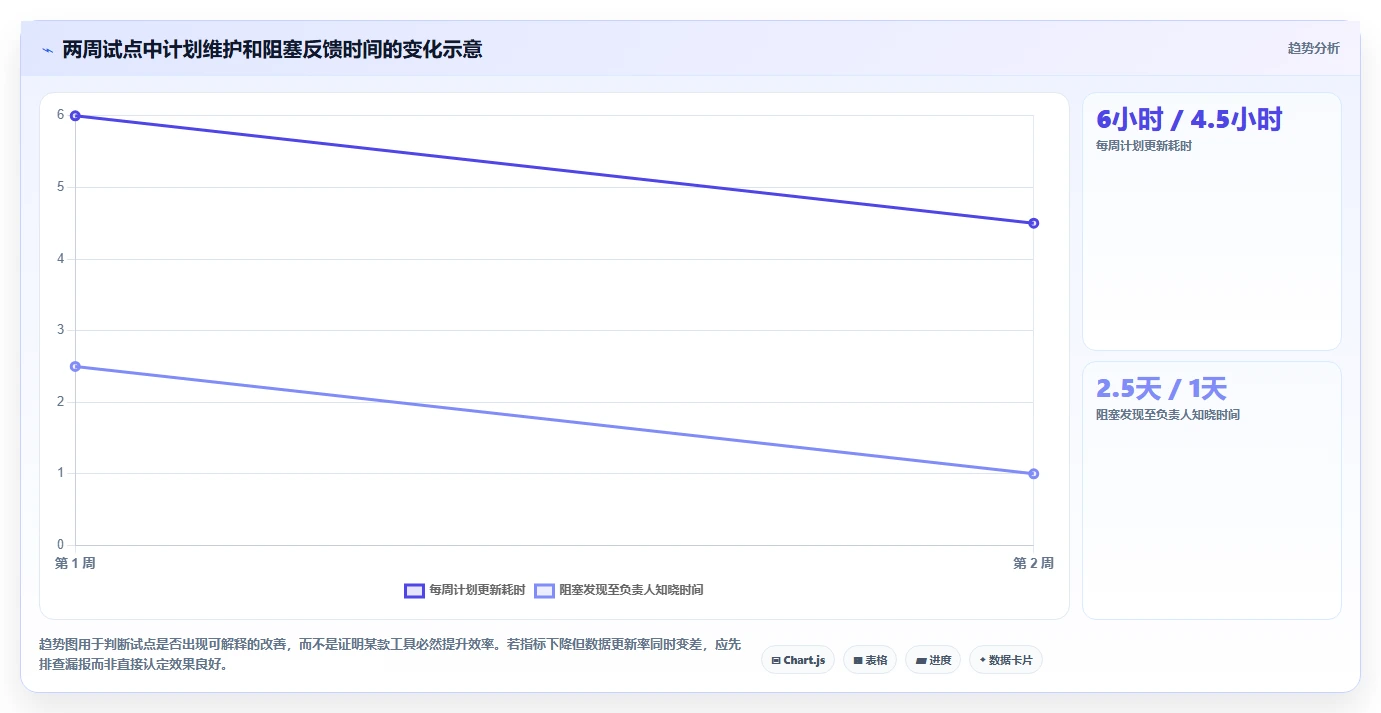Screen dimensions: 1381x713
Task: Click the 第 2 周 x-axis label
Action: point(1033,564)
